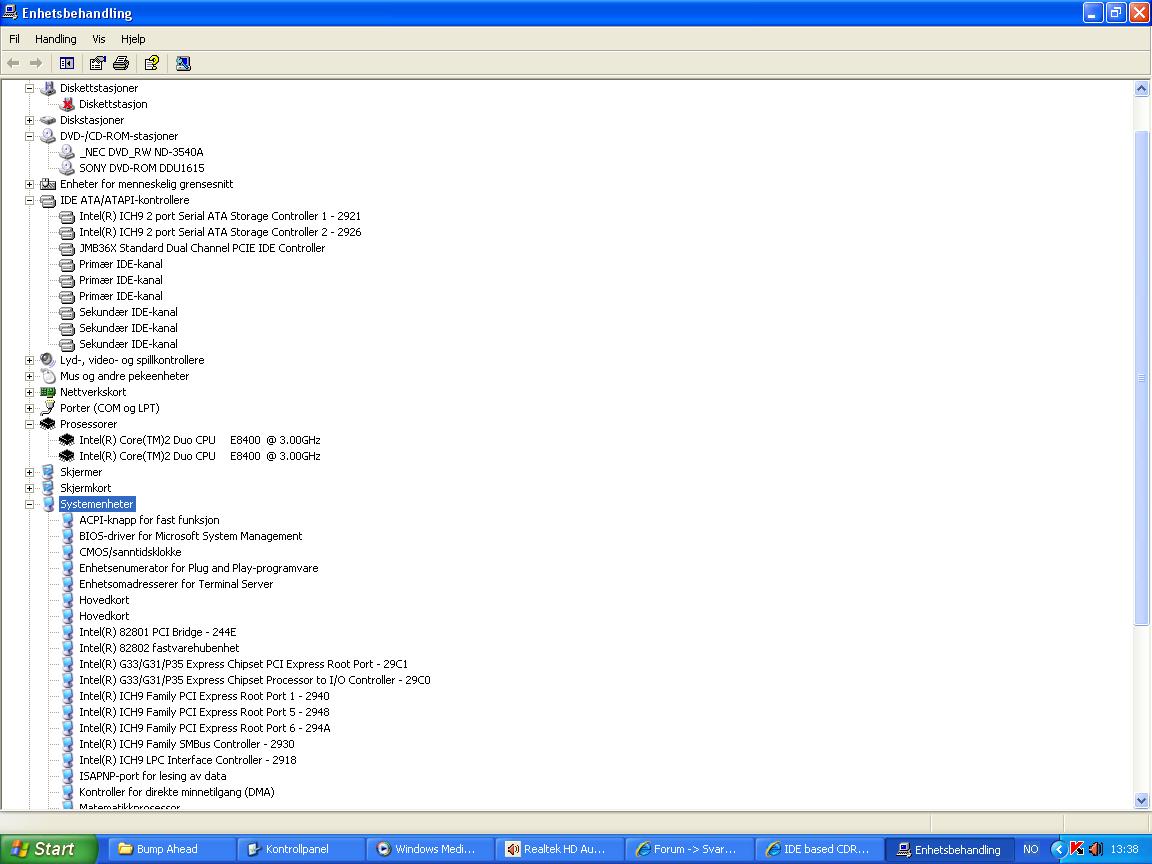This screenshot has width=1152, height=864.
Task: Select ICH9 Family SMBus Controller - 2930
Action: point(187,744)
